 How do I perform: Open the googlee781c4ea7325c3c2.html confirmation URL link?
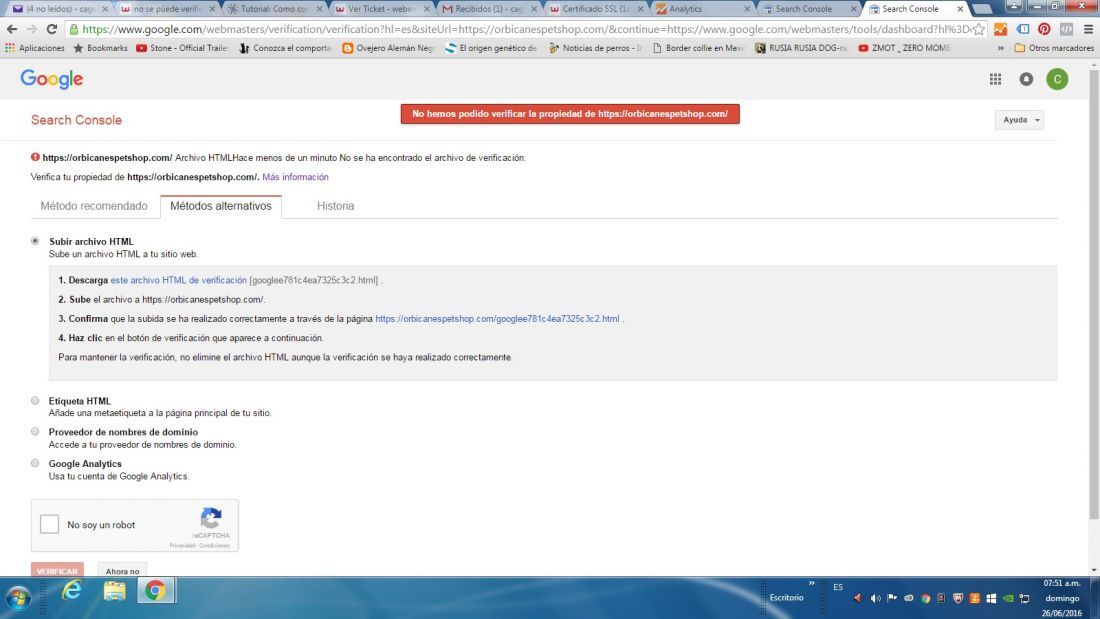497,319
